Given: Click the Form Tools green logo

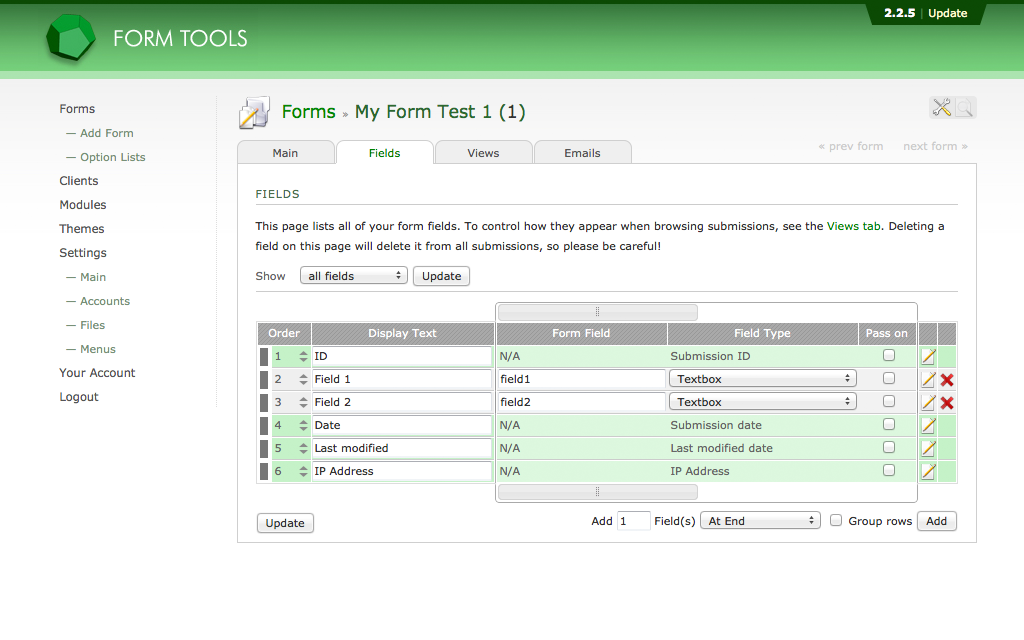Looking at the screenshot, I should 71,39.
